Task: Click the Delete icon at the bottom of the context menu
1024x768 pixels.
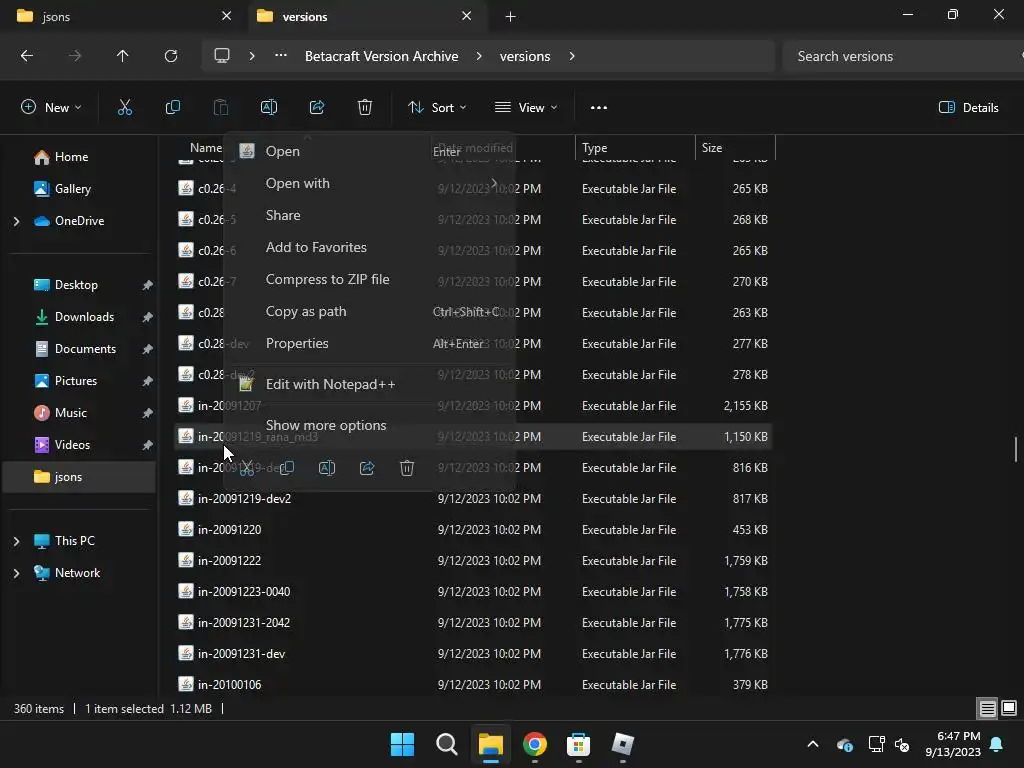Action: click(x=407, y=468)
